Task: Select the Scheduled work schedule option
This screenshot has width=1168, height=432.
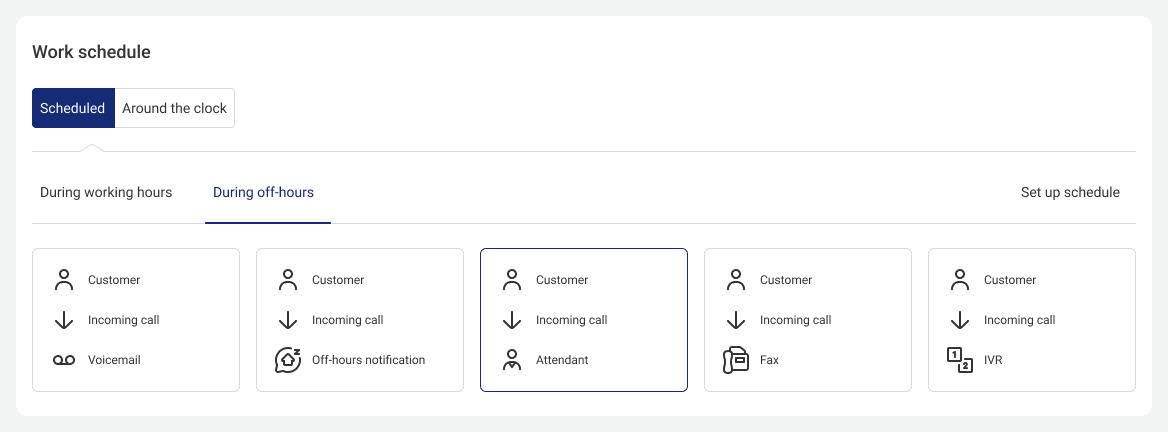Action: (73, 108)
